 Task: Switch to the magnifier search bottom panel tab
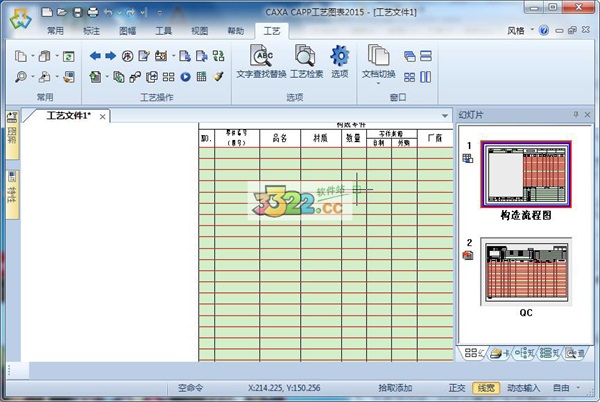click(574, 353)
